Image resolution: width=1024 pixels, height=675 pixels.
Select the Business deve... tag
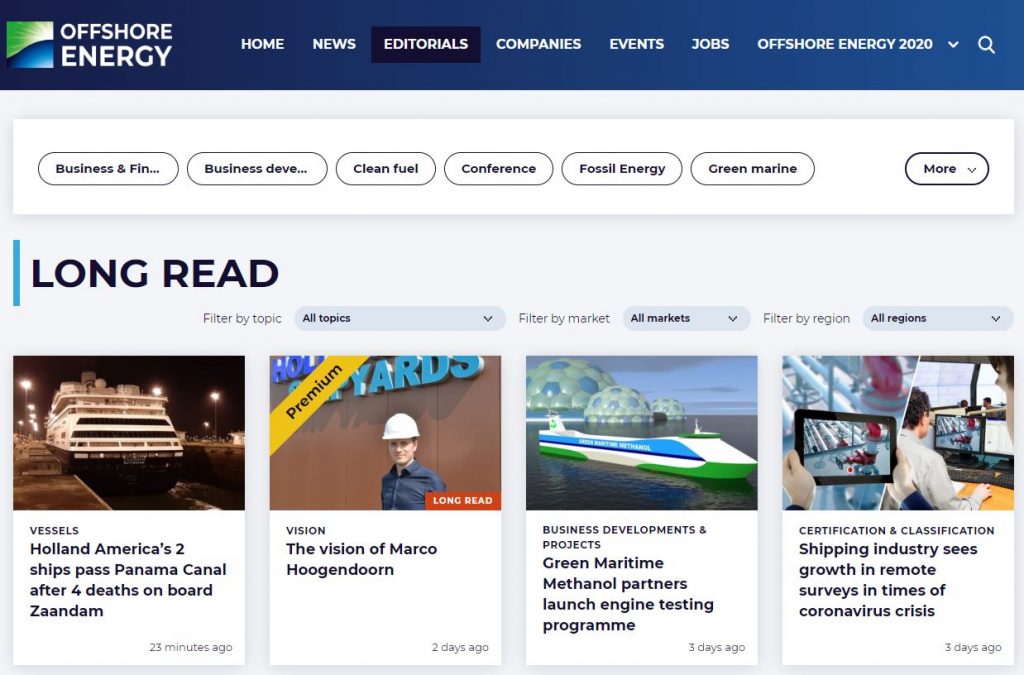tap(257, 168)
